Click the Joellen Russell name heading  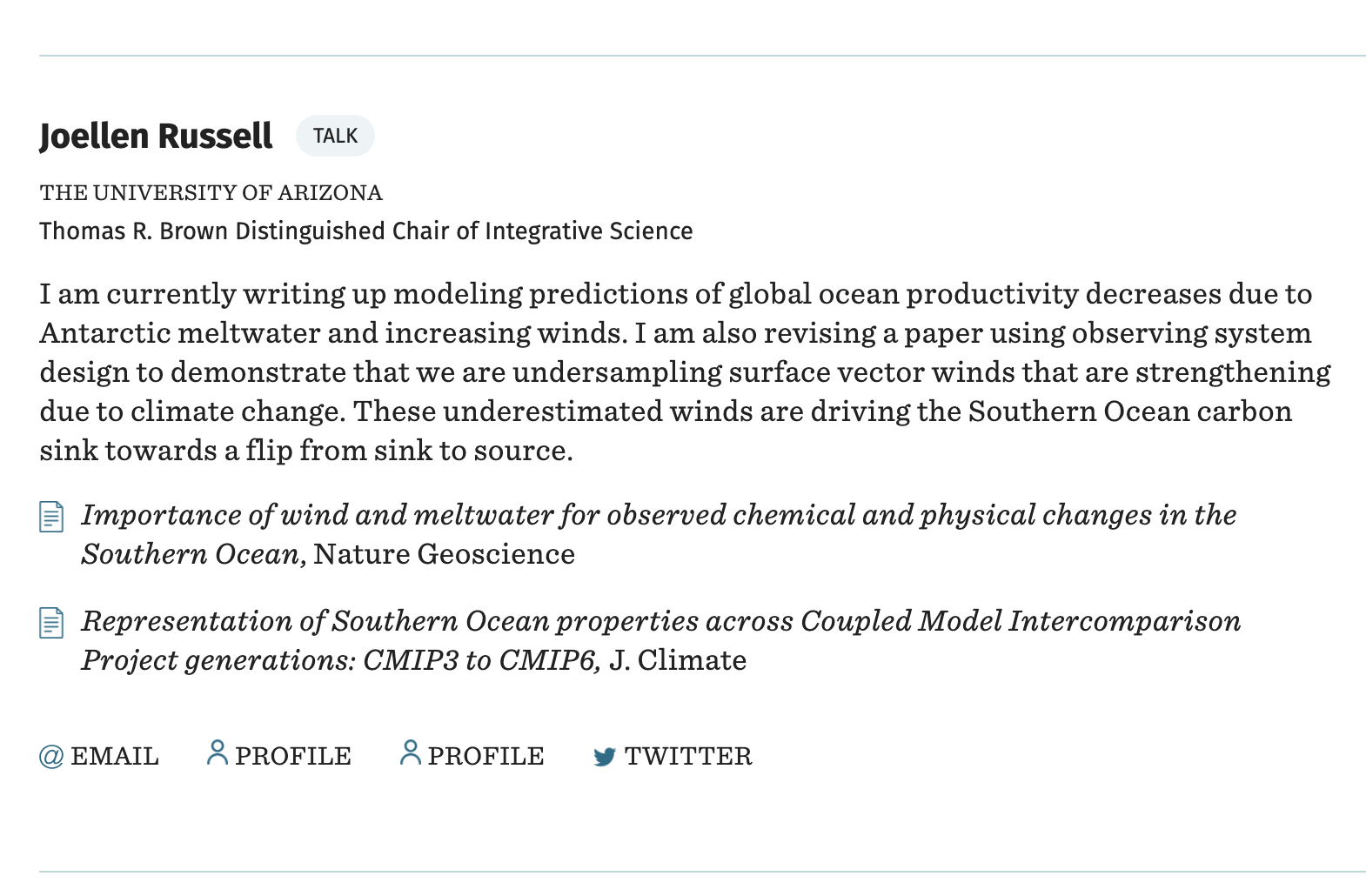pos(157,137)
